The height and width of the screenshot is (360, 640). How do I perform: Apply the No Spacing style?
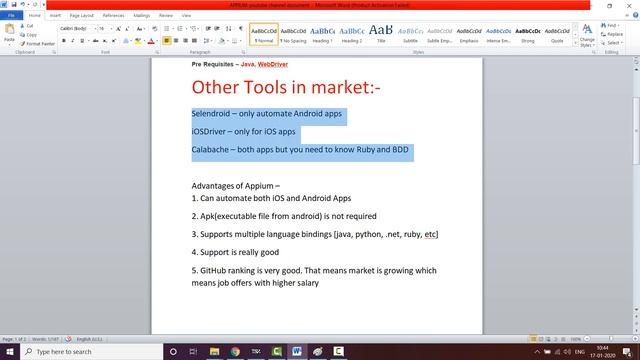tap(293, 35)
